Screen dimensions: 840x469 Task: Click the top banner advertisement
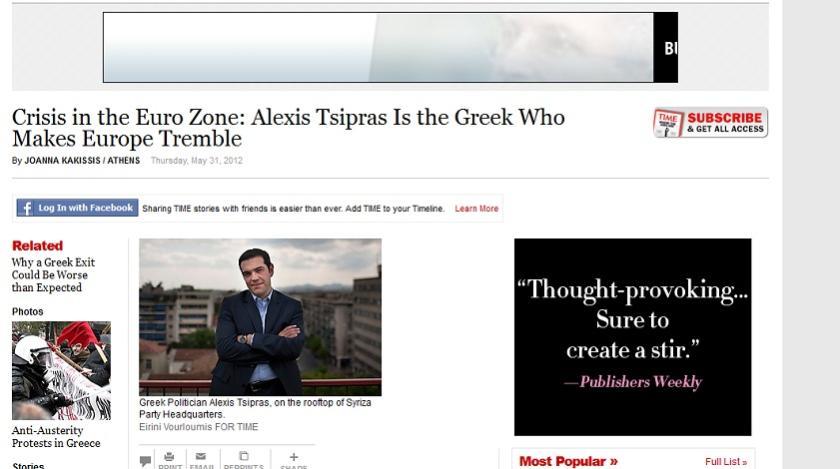click(390, 47)
